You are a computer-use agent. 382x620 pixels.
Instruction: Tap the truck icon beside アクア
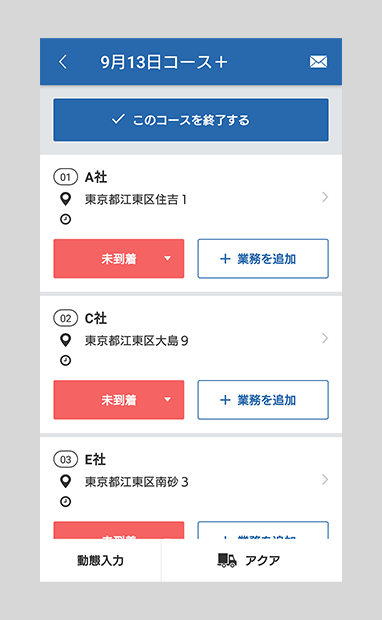click(227, 560)
